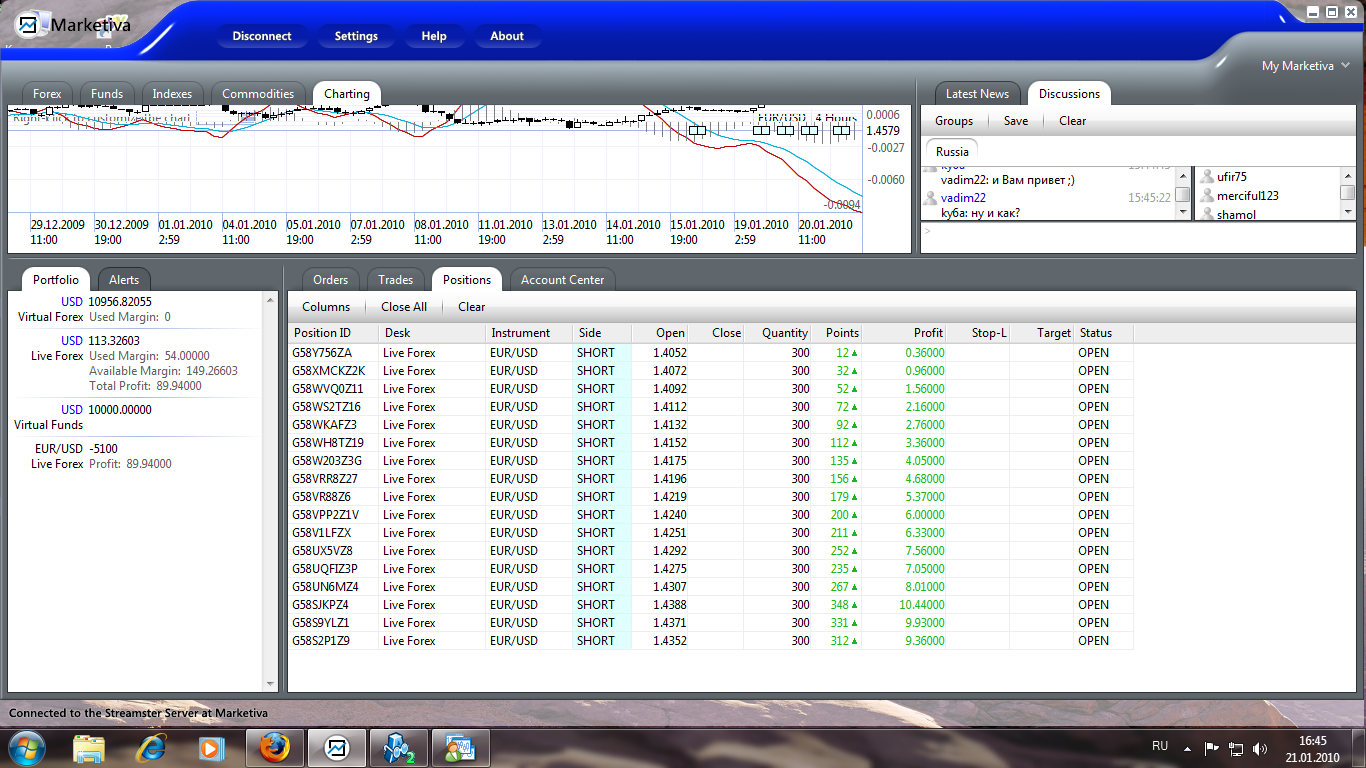The height and width of the screenshot is (768, 1366).
Task: Click the Internet Explorer taskbar icon
Action: (x=151, y=747)
